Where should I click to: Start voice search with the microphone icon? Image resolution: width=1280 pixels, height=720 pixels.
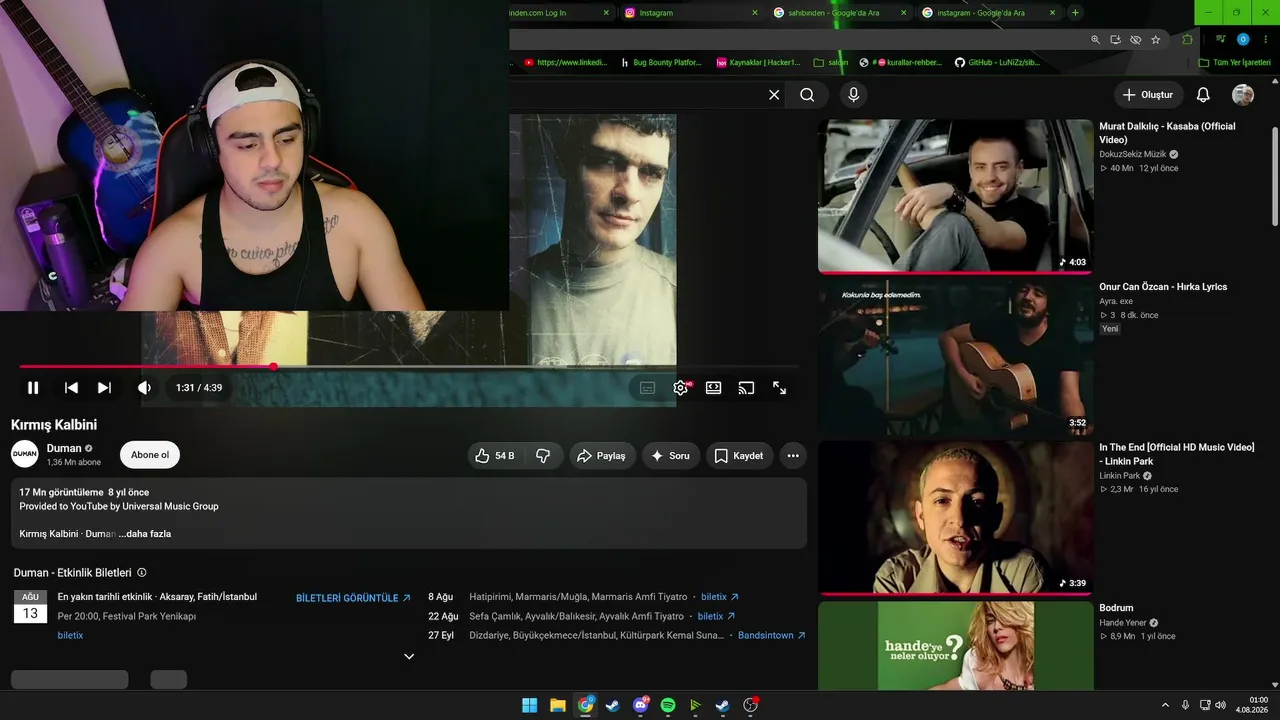pyautogui.click(x=853, y=95)
